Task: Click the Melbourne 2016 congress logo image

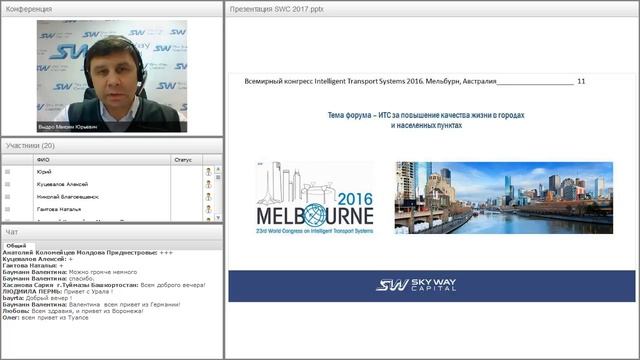Action: coord(315,198)
